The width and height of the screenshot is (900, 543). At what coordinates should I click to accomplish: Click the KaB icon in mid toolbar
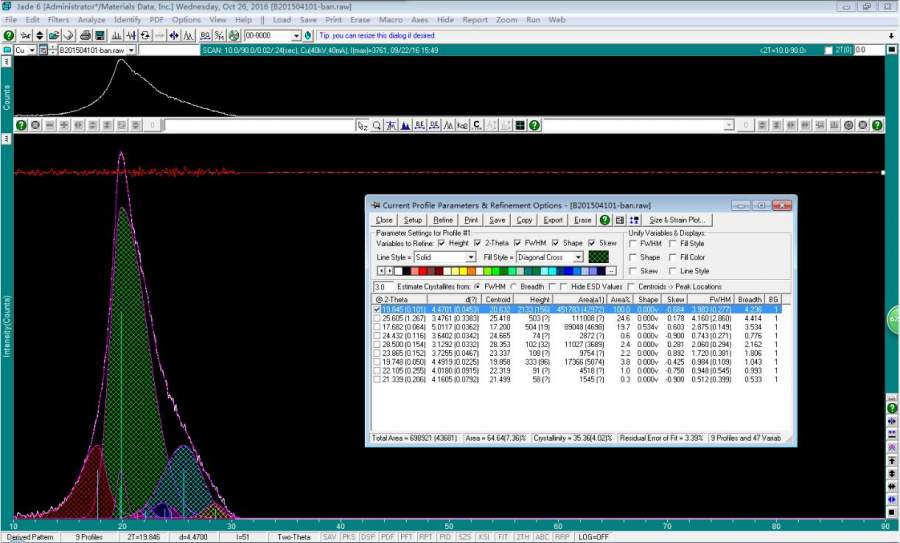463,125
